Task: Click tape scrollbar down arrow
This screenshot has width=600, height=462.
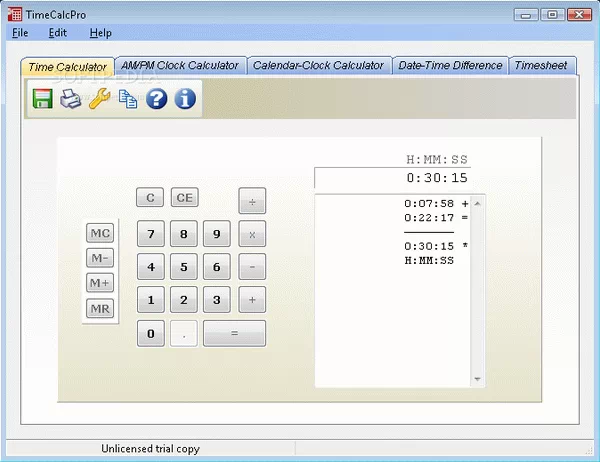Action: 477,379
